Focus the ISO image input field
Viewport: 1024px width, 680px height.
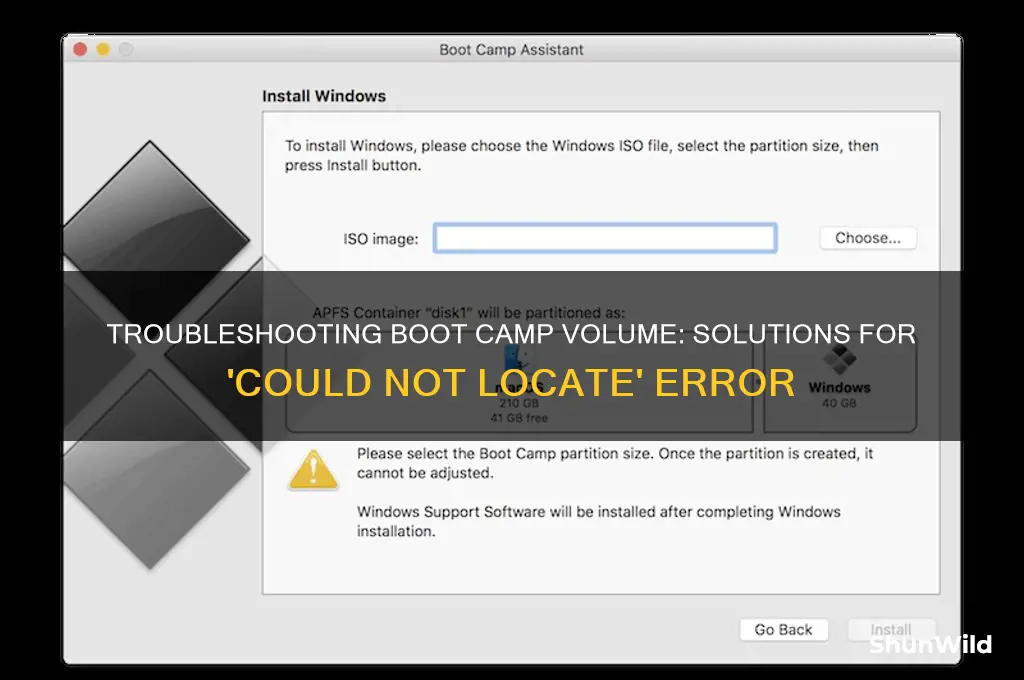(x=605, y=238)
